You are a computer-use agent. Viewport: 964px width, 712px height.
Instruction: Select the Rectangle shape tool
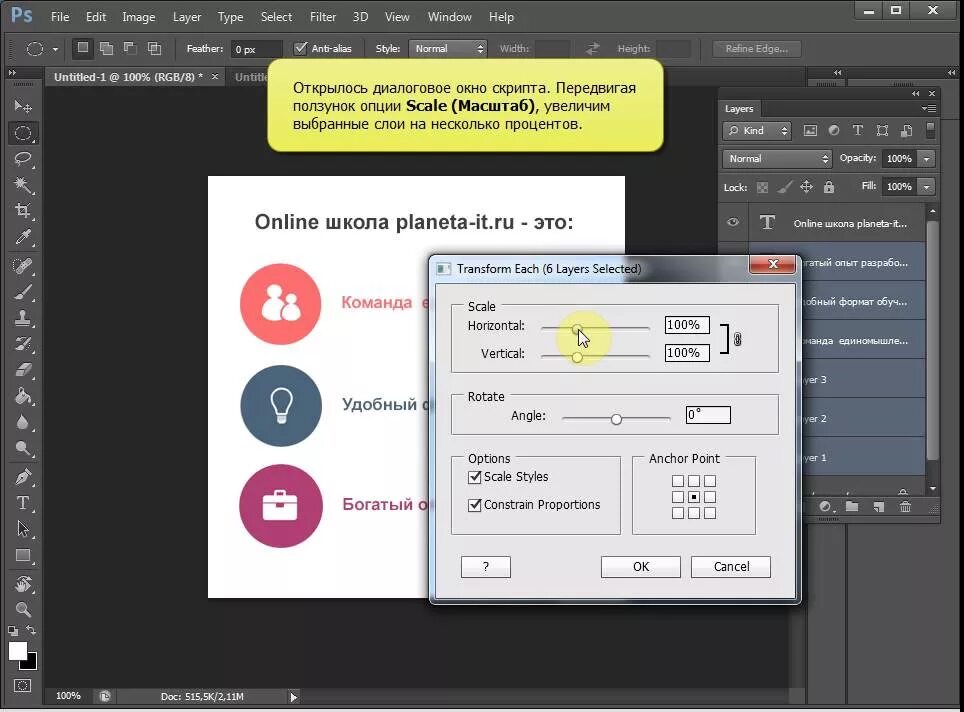[x=23, y=555]
